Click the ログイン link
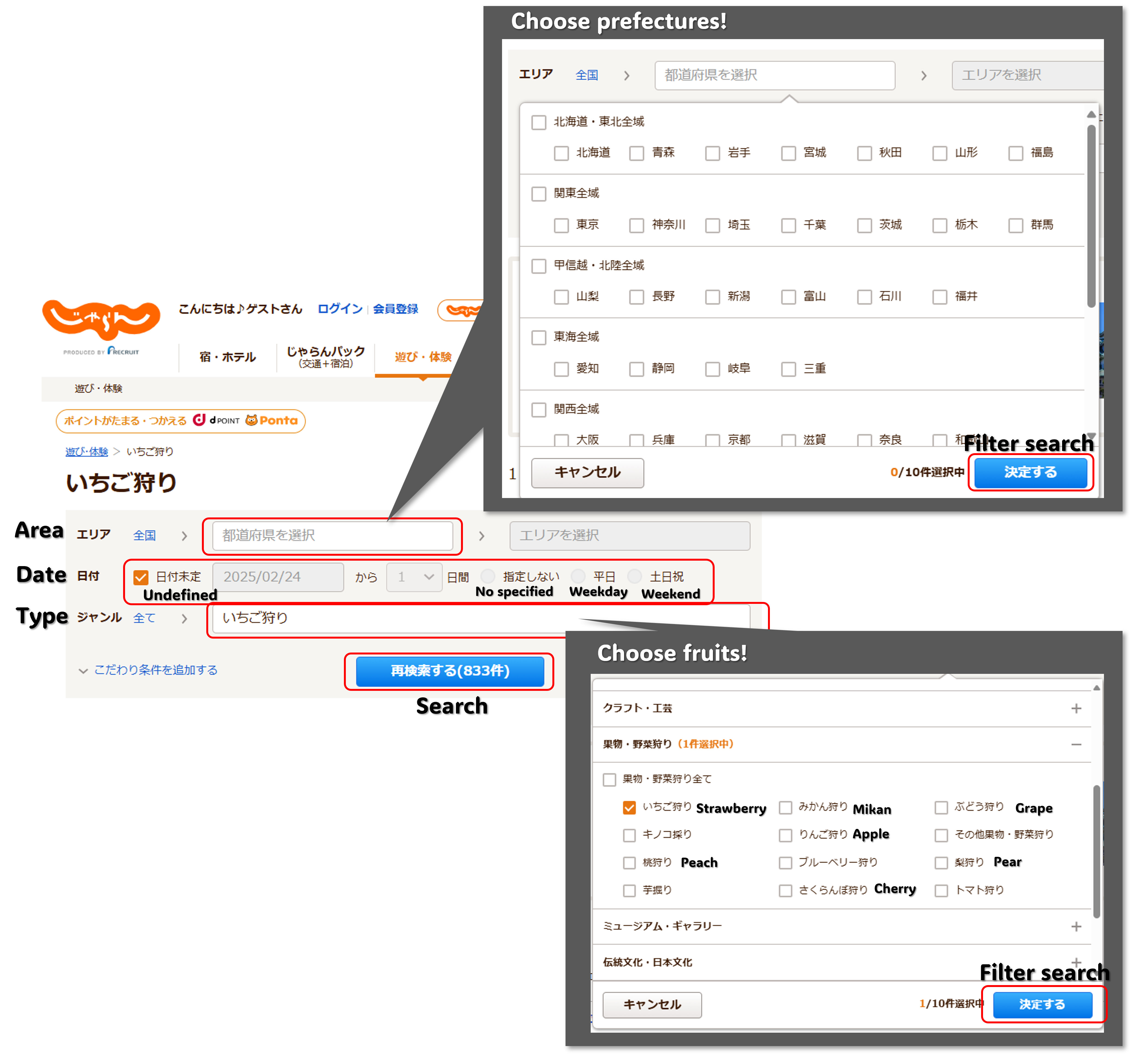Screen dimensions: 1148x1054 pyautogui.click(x=340, y=308)
